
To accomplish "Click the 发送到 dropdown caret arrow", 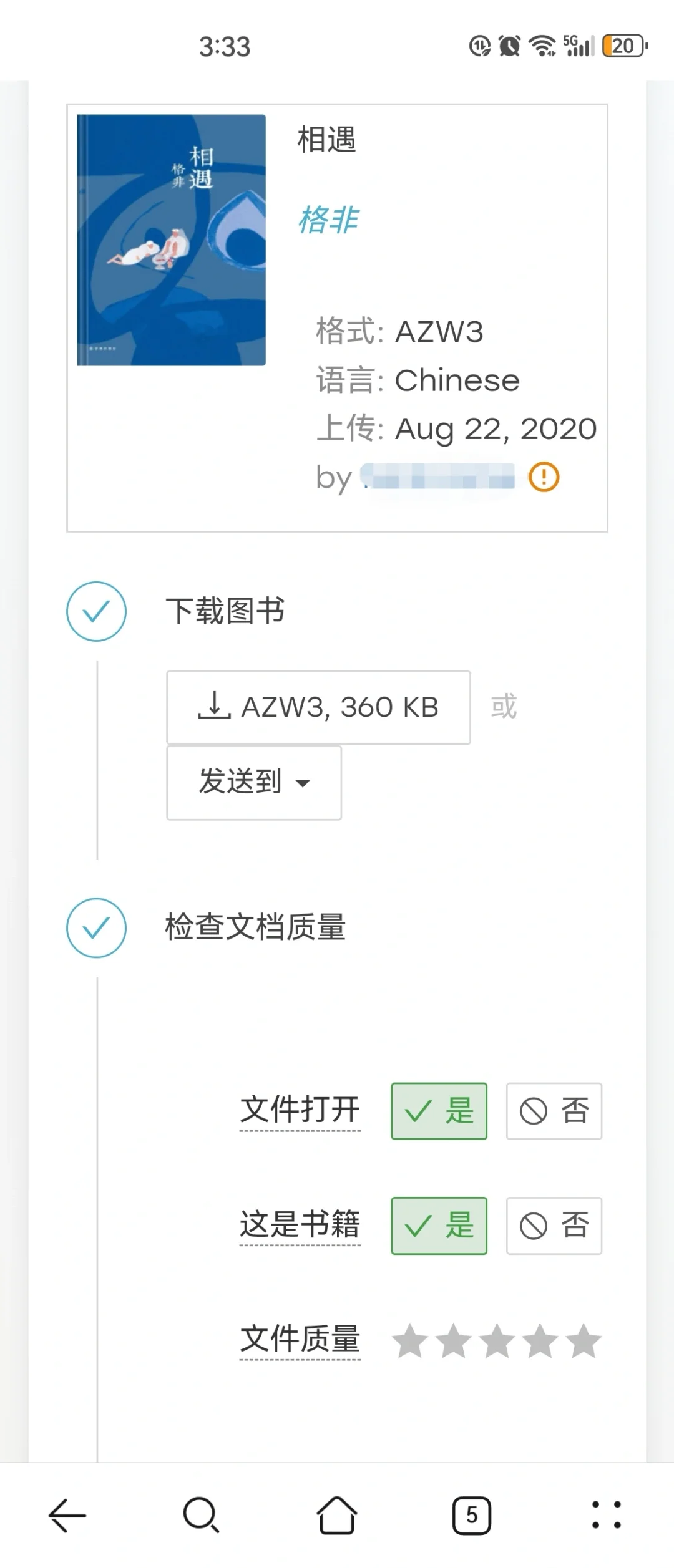I will tap(303, 783).
